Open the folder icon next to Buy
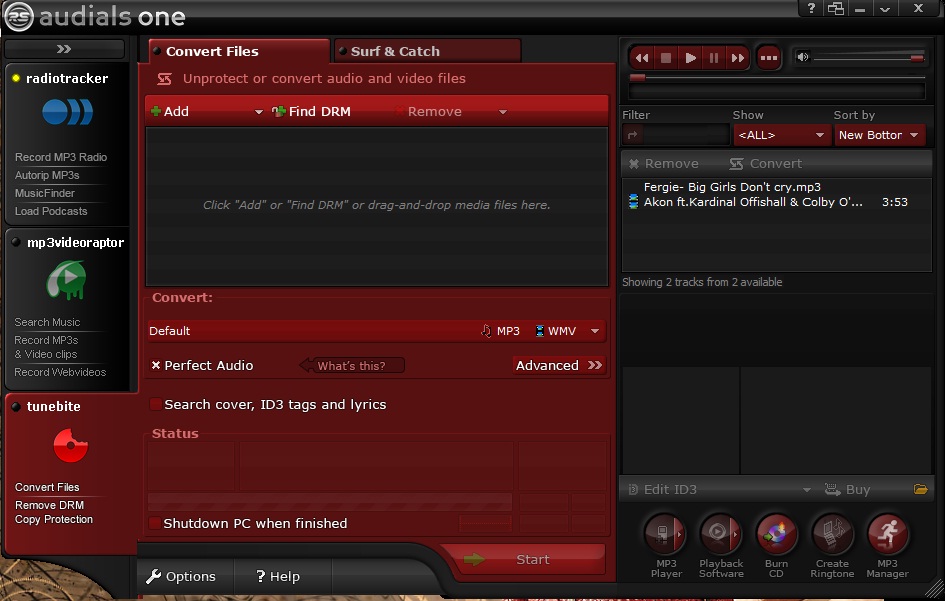 (920, 489)
